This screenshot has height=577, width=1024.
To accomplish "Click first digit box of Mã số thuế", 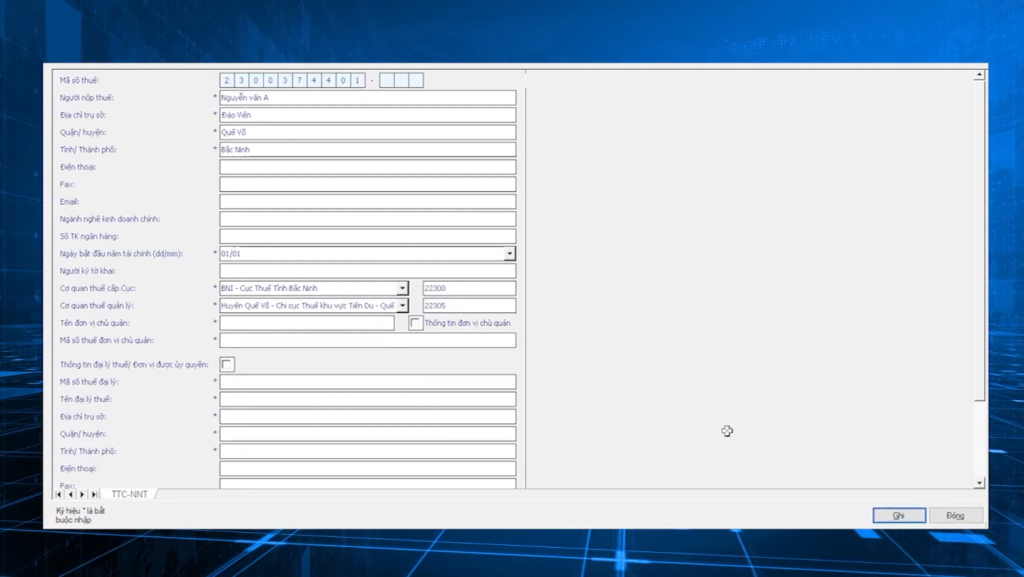I will 227,80.
